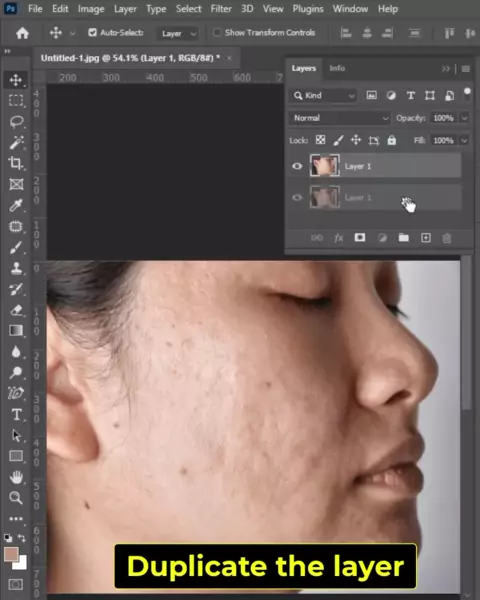Select the Rectangle shape tool
The image size is (480, 600).
16,456
